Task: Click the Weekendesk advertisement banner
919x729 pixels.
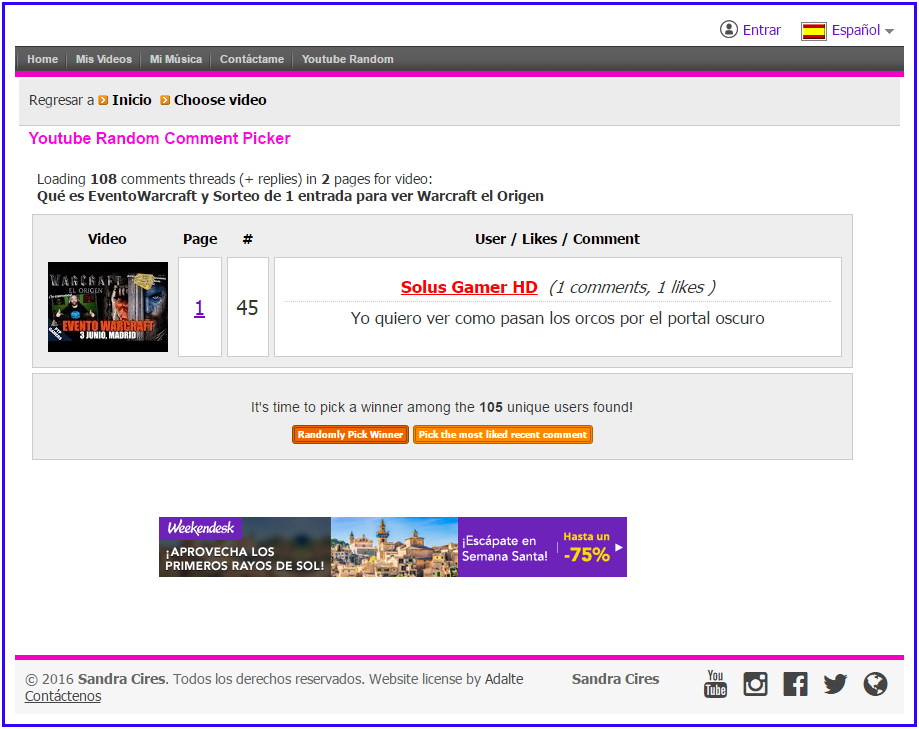Action: pyautogui.click(x=393, y=547)
